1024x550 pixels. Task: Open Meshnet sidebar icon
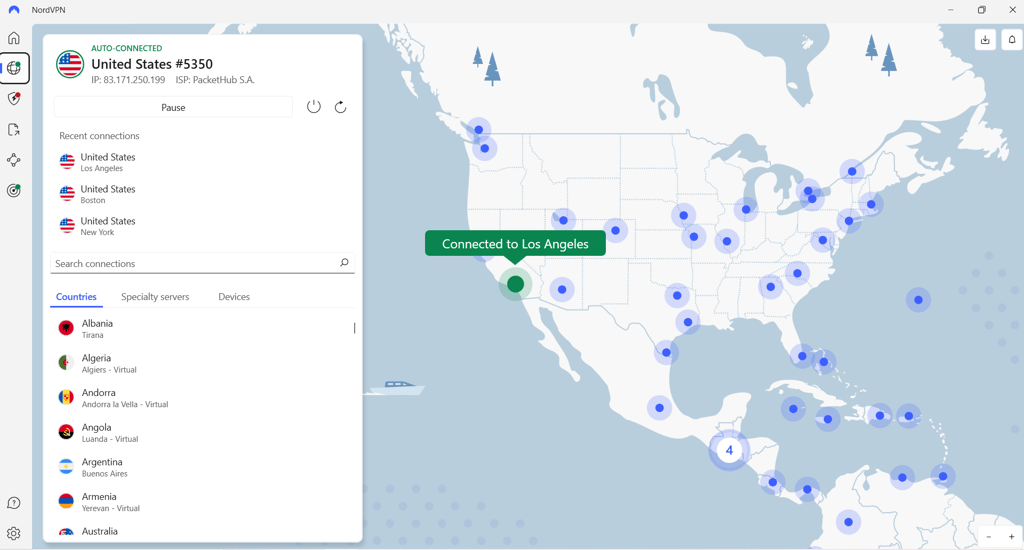pos(14,160)
